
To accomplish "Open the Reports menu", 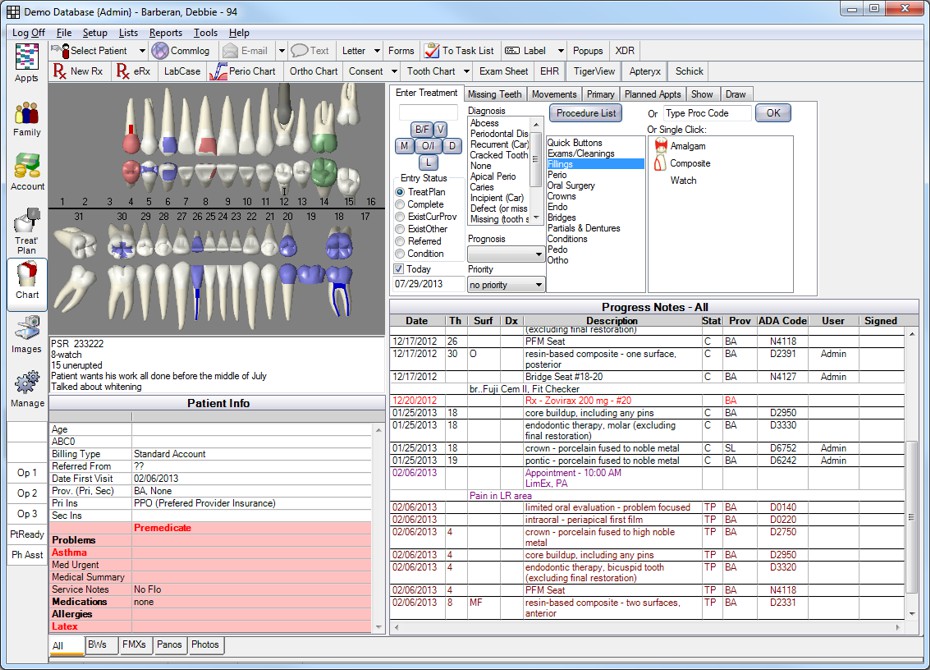I will [x=165, y=33].
